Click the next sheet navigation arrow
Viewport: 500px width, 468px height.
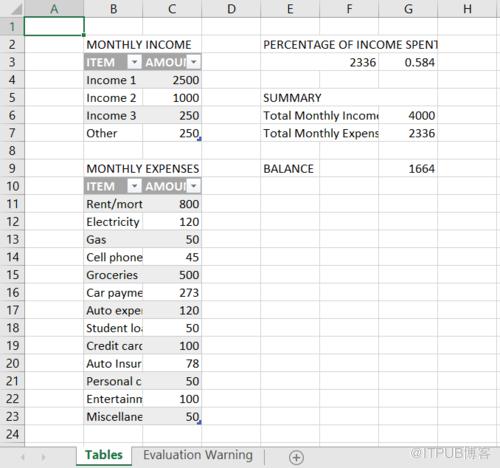tap(43, 457)
